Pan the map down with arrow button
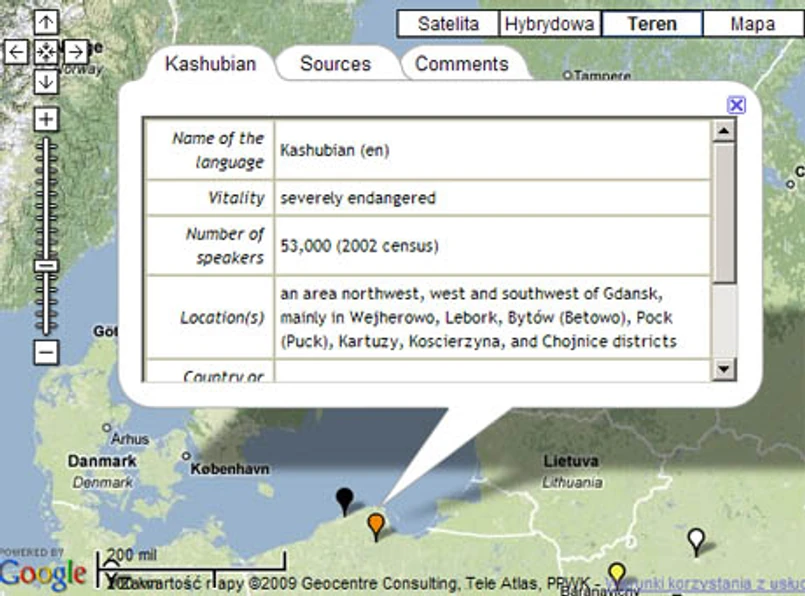805x596 pixels. 46,82
